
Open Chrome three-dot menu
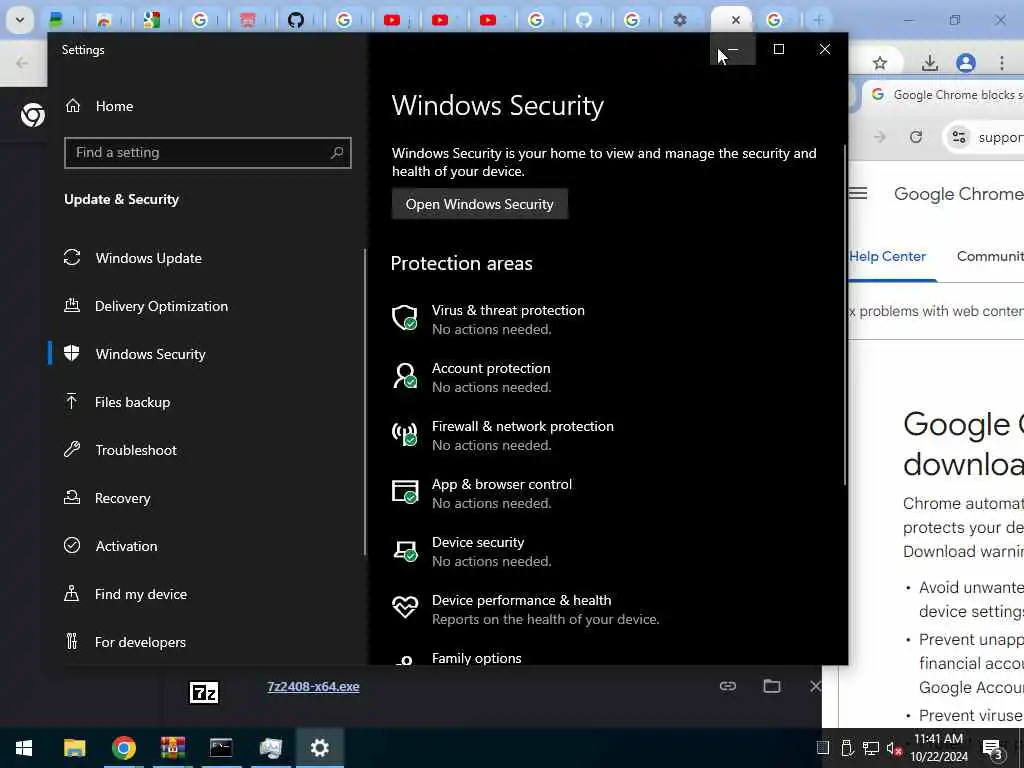pos(1001,63)
